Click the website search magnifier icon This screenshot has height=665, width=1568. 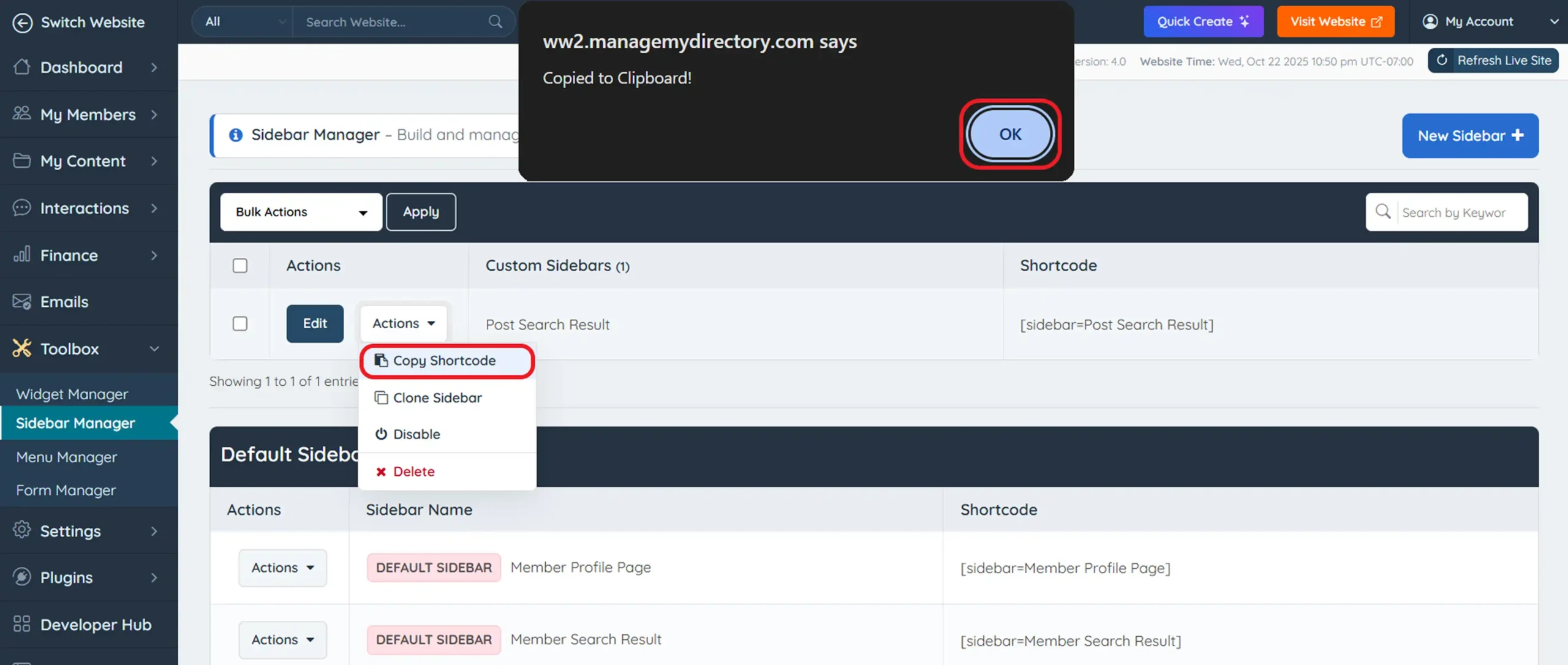pyautogui.click(x=495, y=21)
